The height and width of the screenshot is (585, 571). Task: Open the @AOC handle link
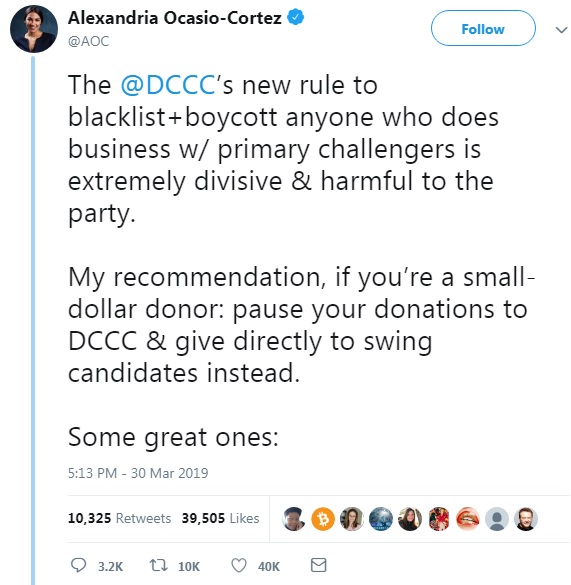88,41
